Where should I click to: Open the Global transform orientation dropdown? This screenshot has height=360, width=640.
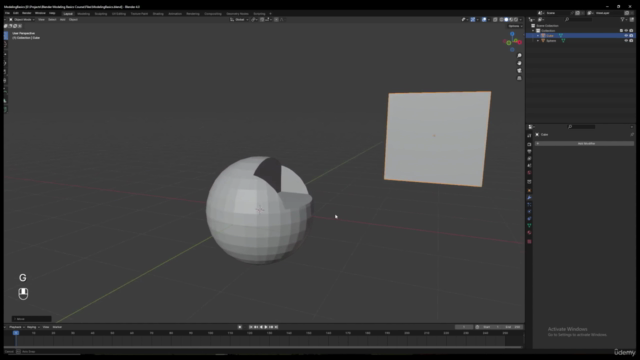[x=239, y=19]
